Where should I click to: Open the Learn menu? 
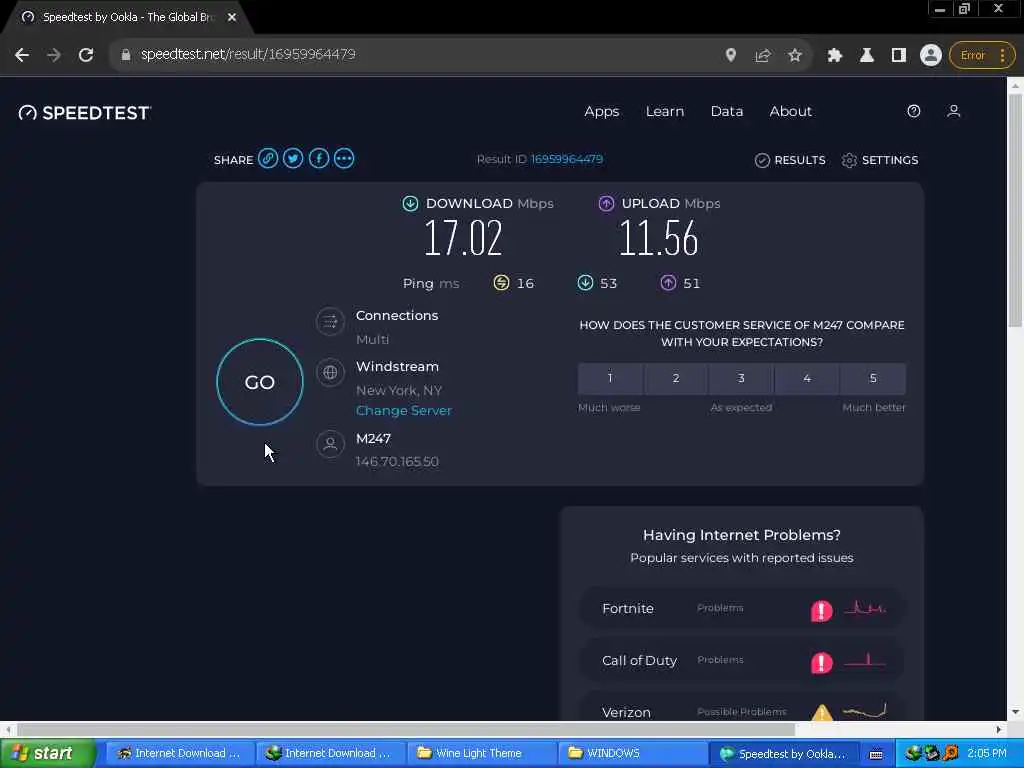[x=665, y=112]
